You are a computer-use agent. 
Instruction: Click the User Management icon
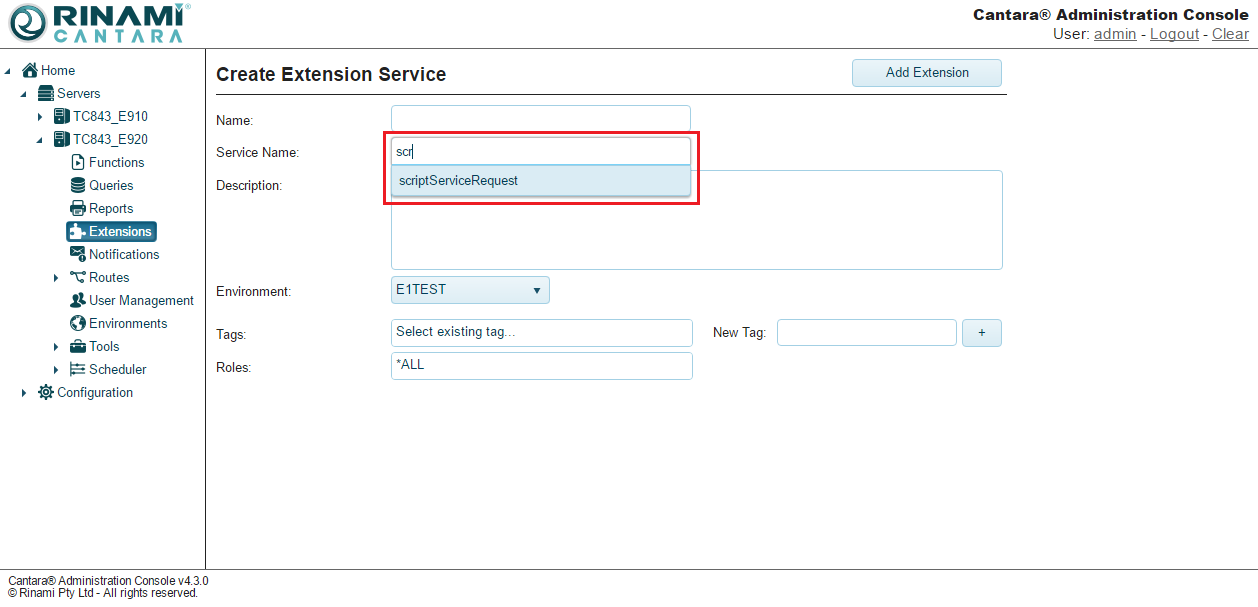pos(78,300)
